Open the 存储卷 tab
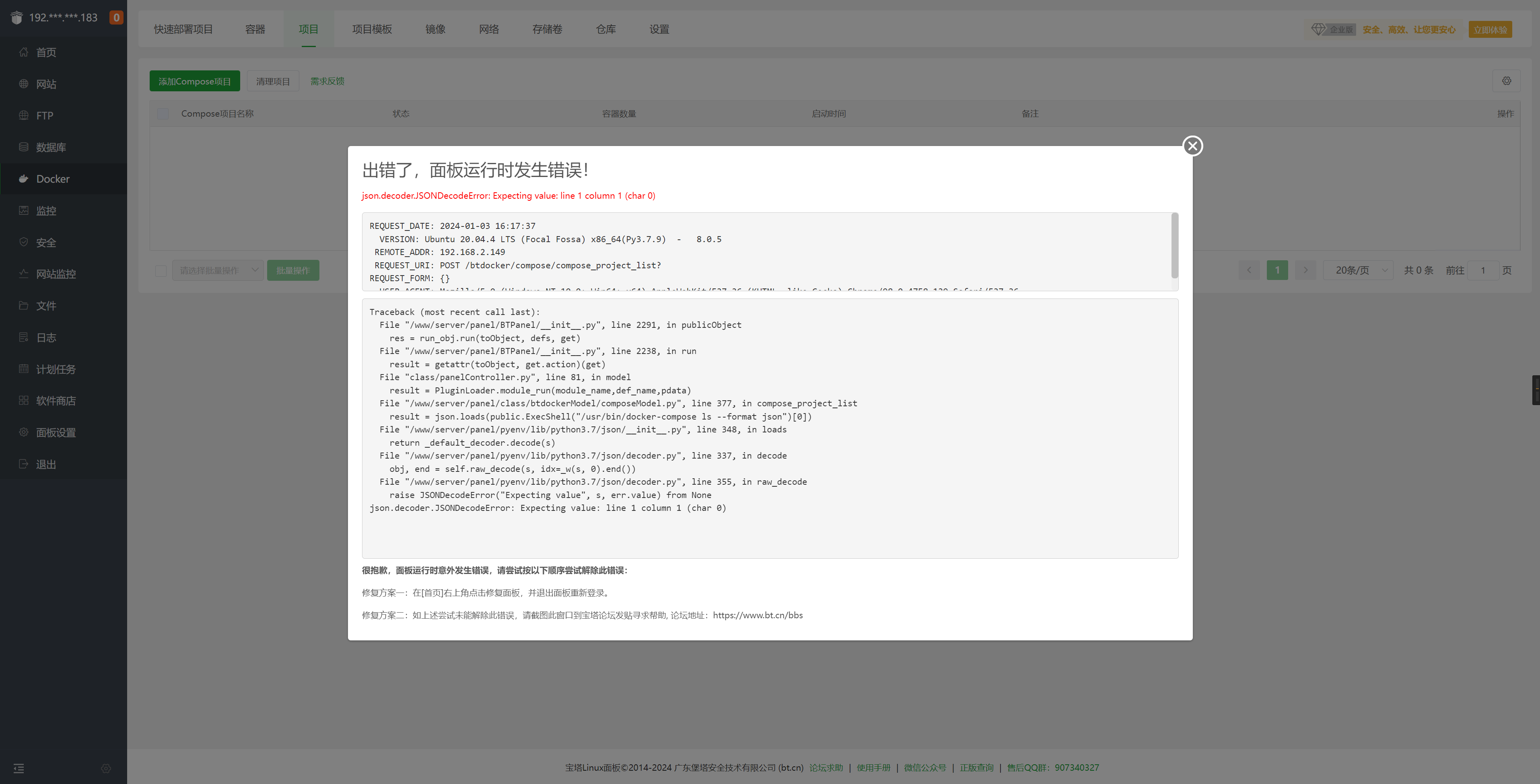Image resolution: width=1540 pixels, height=784 pixels. 547,29
